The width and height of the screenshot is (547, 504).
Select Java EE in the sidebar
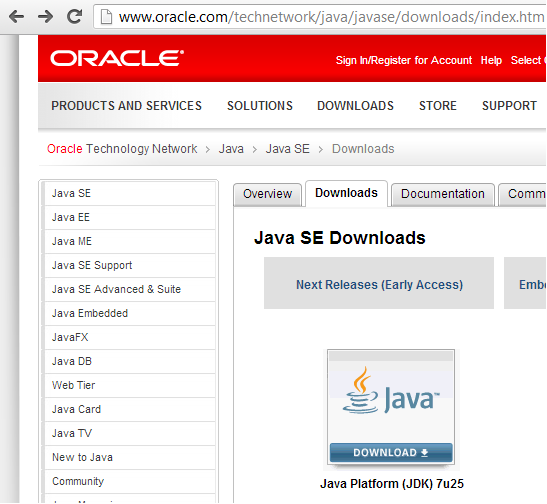130,218
